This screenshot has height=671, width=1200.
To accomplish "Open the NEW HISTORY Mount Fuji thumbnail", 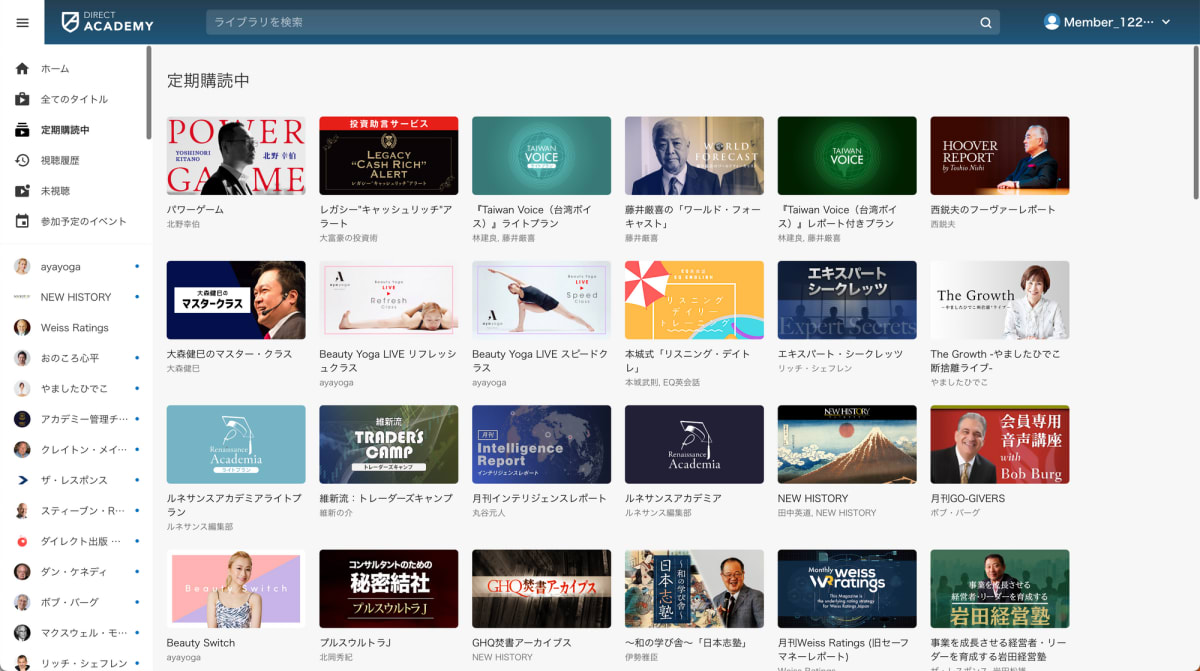I will (847, 444).
